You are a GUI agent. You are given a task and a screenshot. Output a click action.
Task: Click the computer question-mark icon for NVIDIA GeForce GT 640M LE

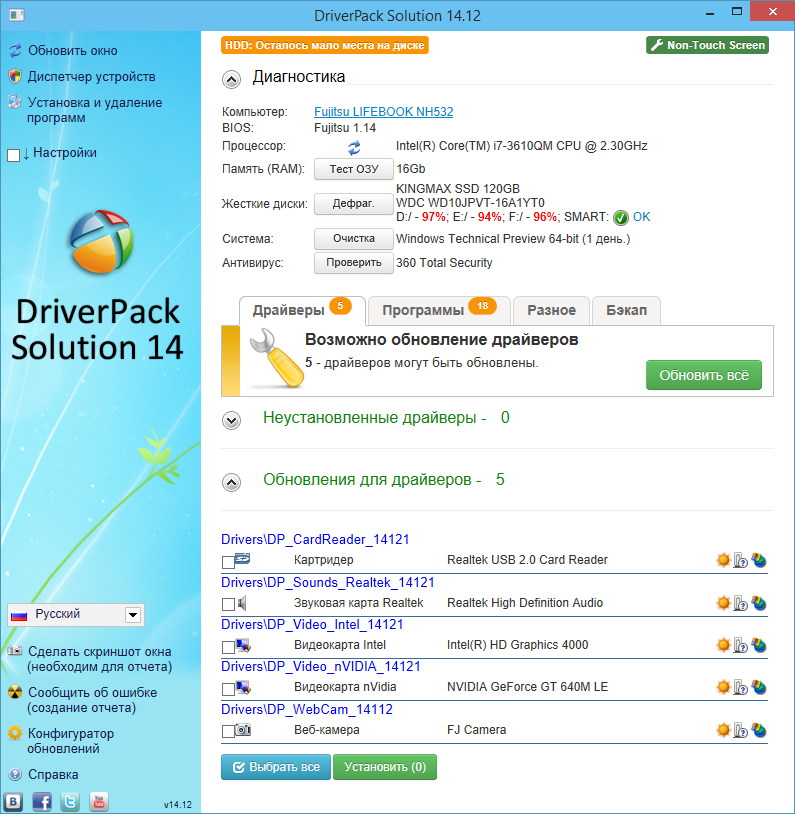pos(740,687)
